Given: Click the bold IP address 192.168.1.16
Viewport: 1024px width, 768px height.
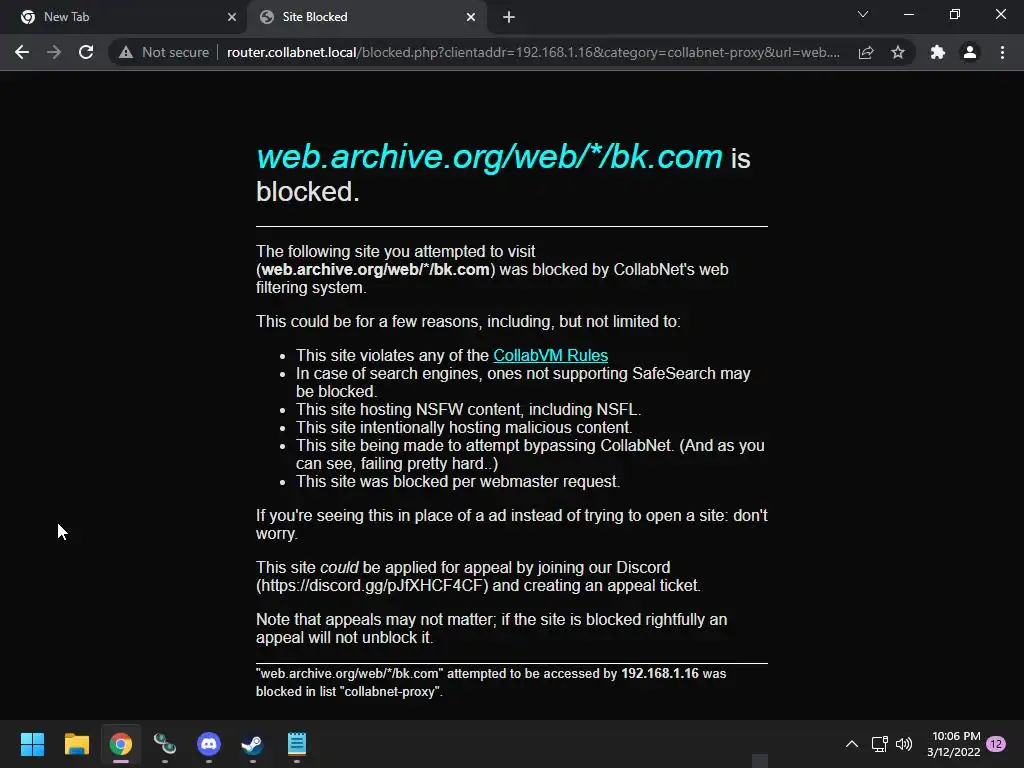Looking at the screenshot, I should [x=660, y=673].
